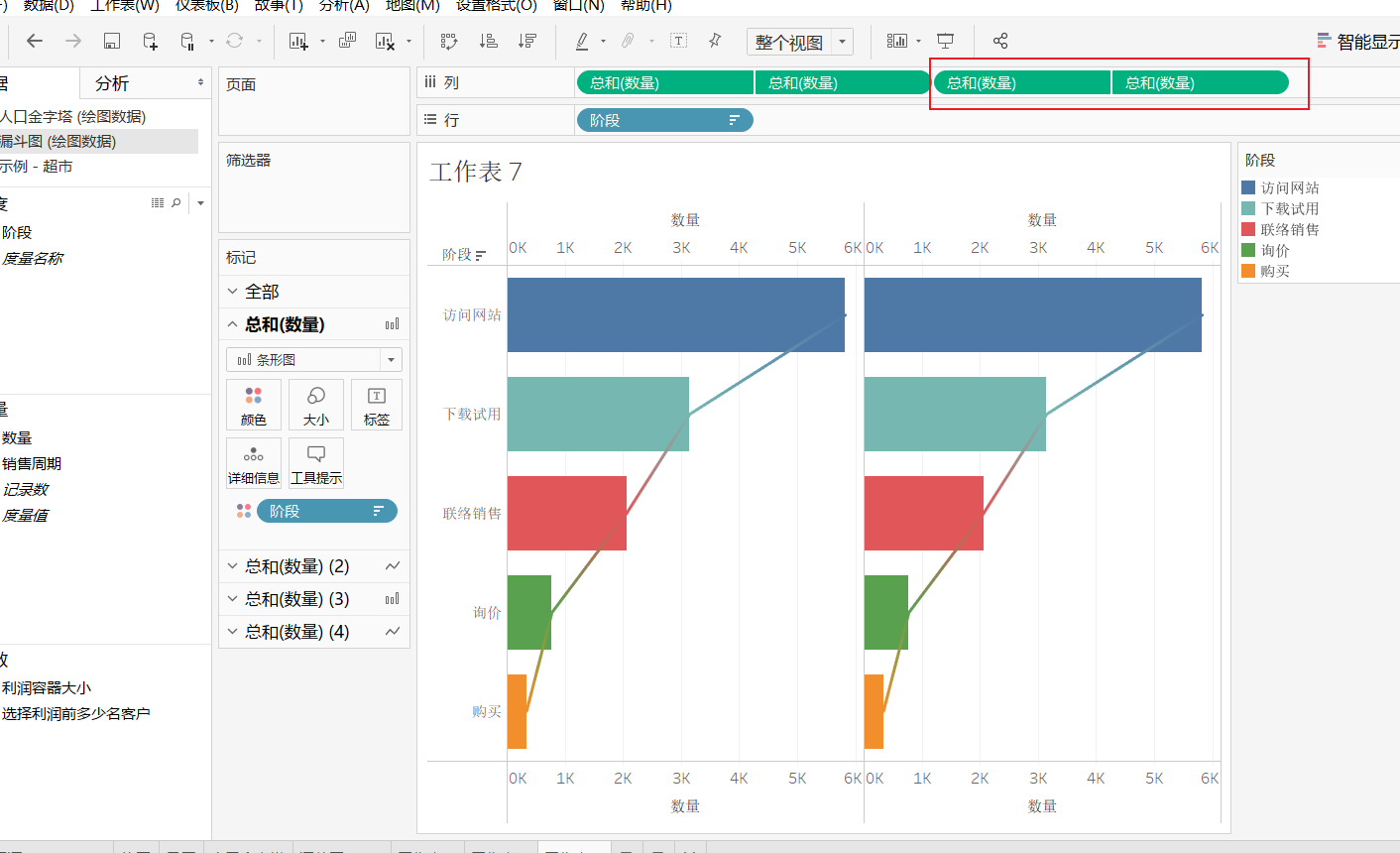Open dropdown arrow beside show/hide cards icon
The height and width of the screenshot is (853, 1400).
point(918,41)
